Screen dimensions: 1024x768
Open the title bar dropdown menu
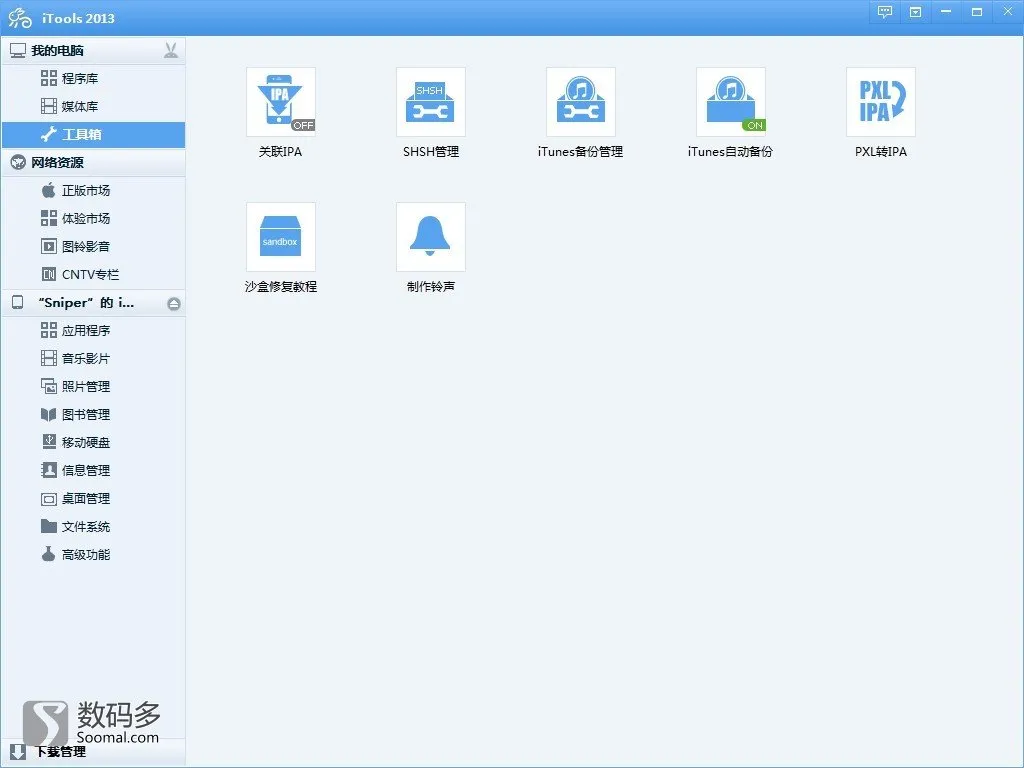click(916, 12)
